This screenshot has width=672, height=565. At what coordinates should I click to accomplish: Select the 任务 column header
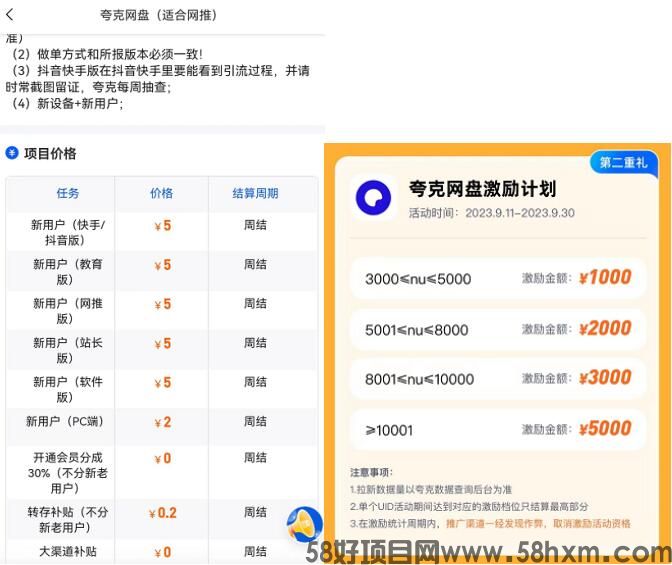68,193
